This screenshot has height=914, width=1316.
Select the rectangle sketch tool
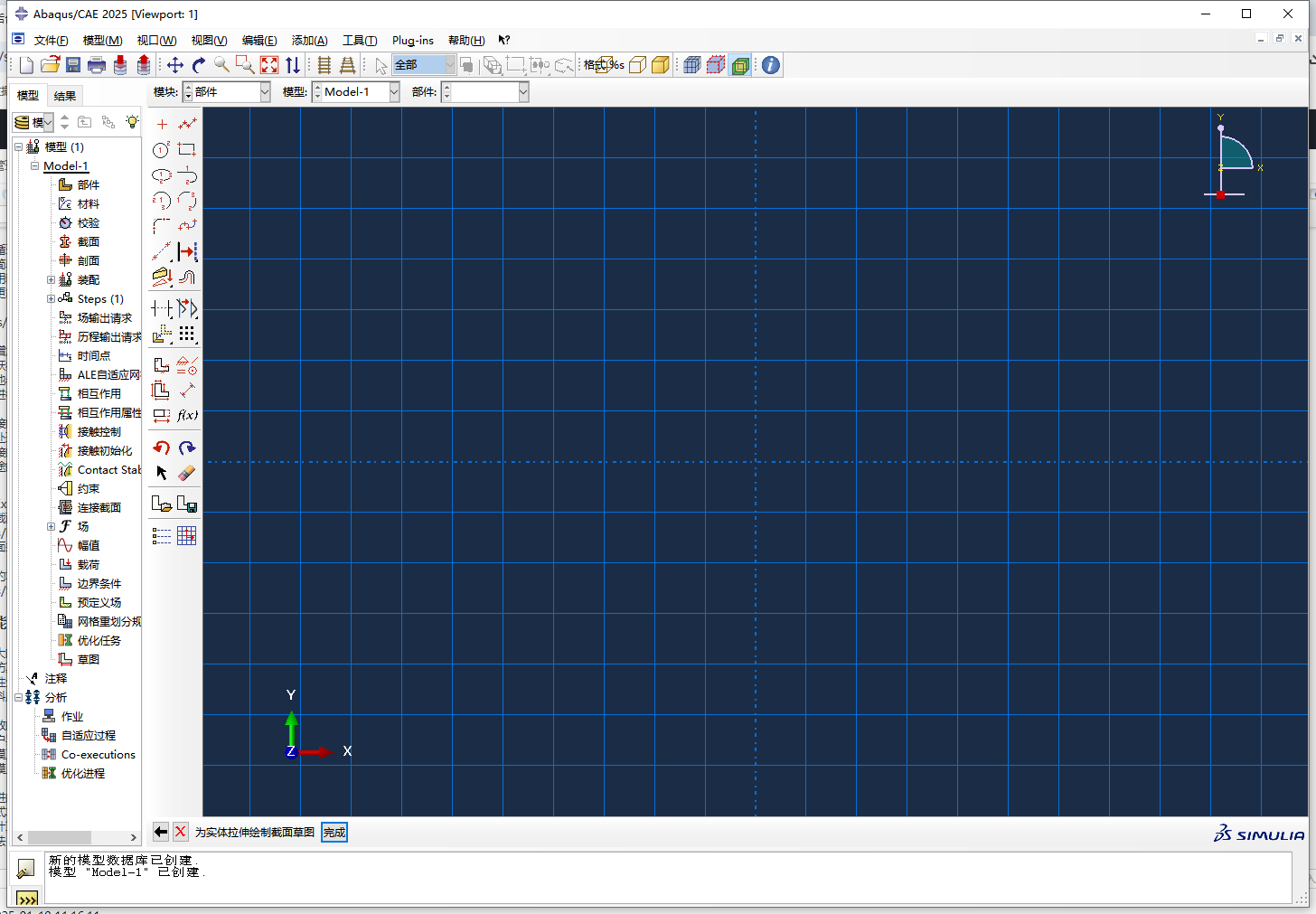[x=186, y=150]
